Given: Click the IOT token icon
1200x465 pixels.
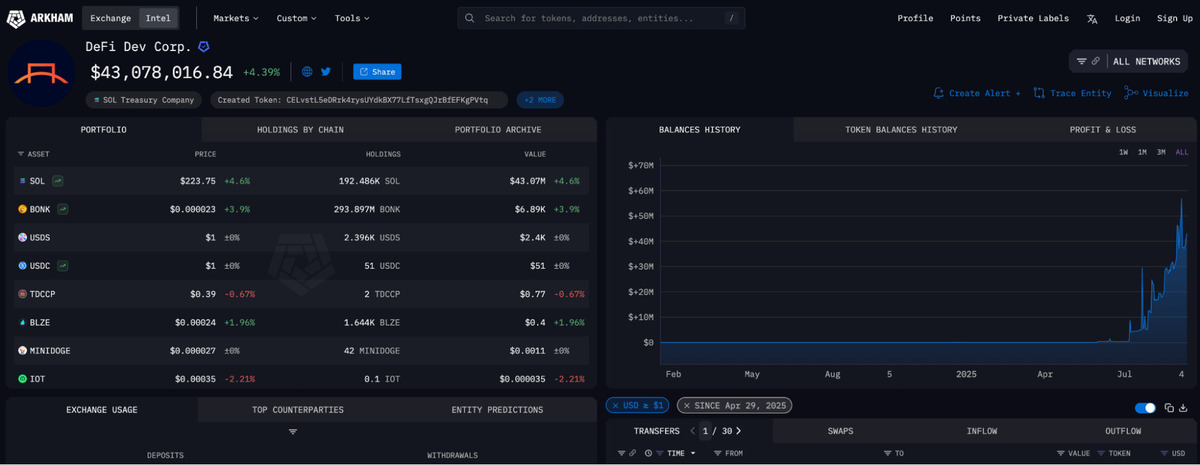Looking at the screenshot, I should 22,379.
